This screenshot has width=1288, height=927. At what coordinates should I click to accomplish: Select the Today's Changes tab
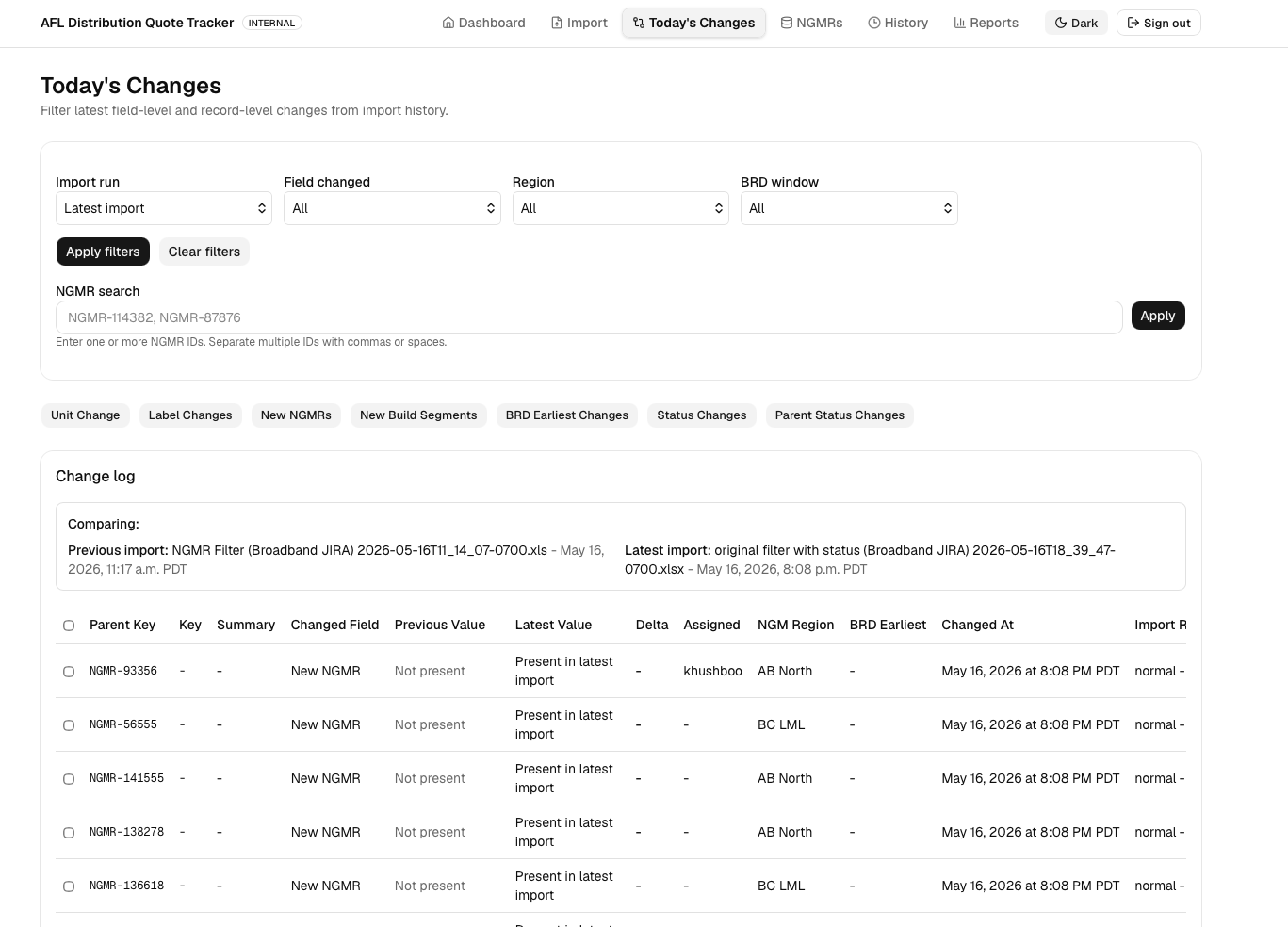coord(693,23)
